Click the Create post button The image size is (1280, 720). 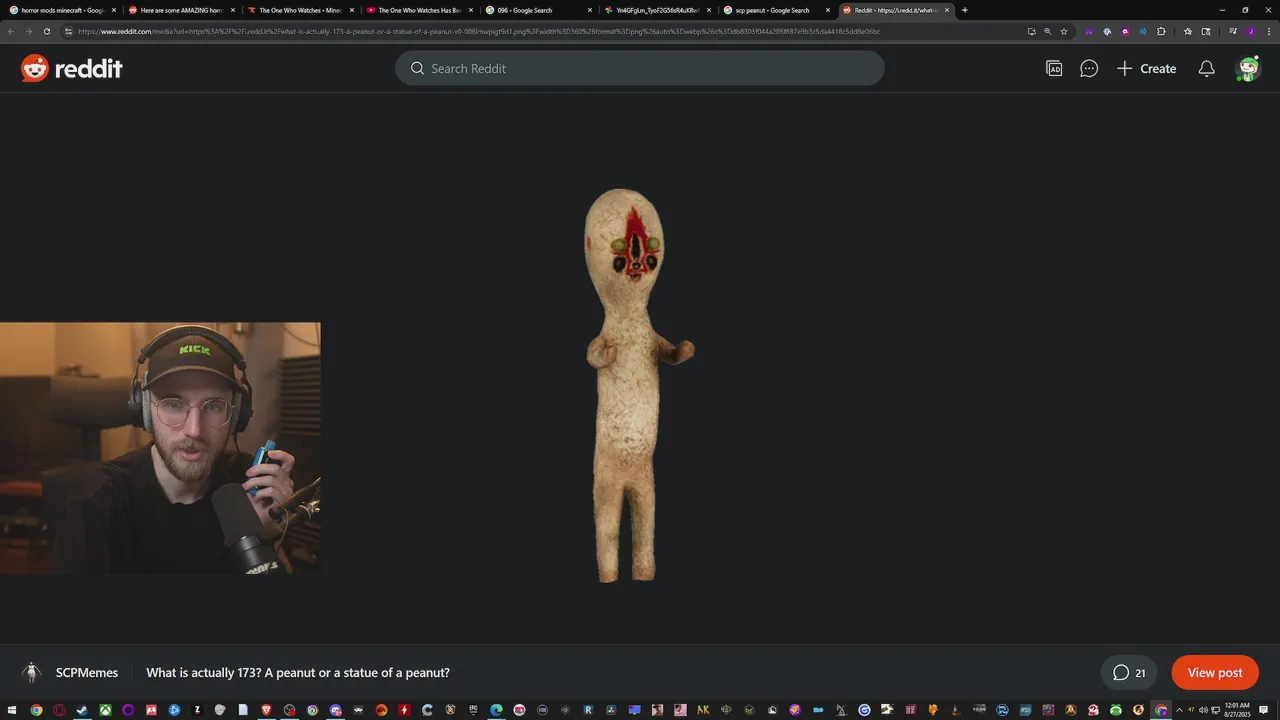pyautogui.click(x=1146, y=68)
